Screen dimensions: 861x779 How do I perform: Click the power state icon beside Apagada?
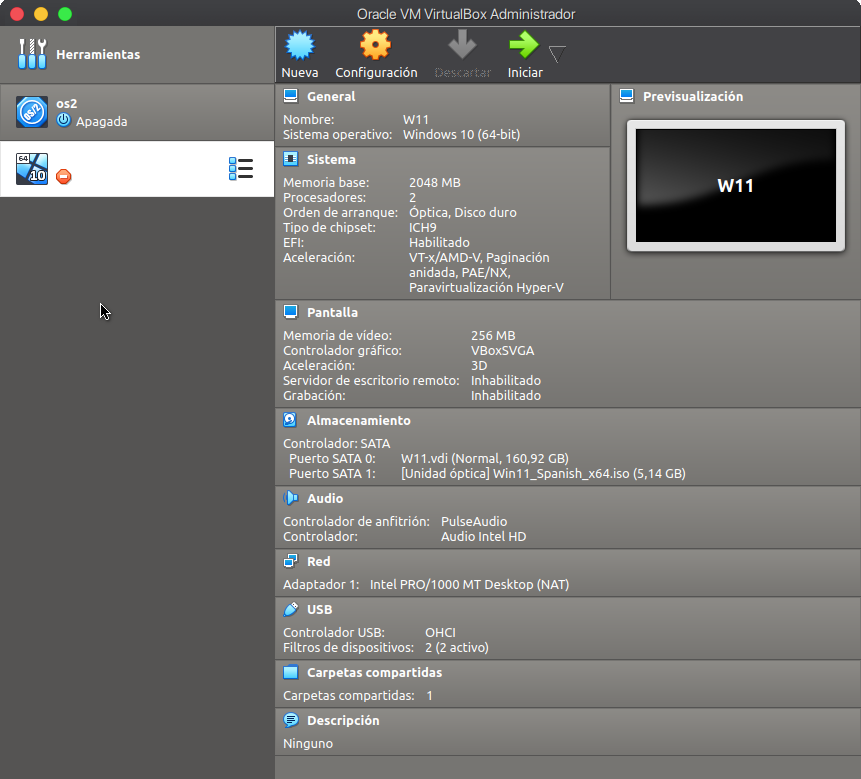pos(64,120)
